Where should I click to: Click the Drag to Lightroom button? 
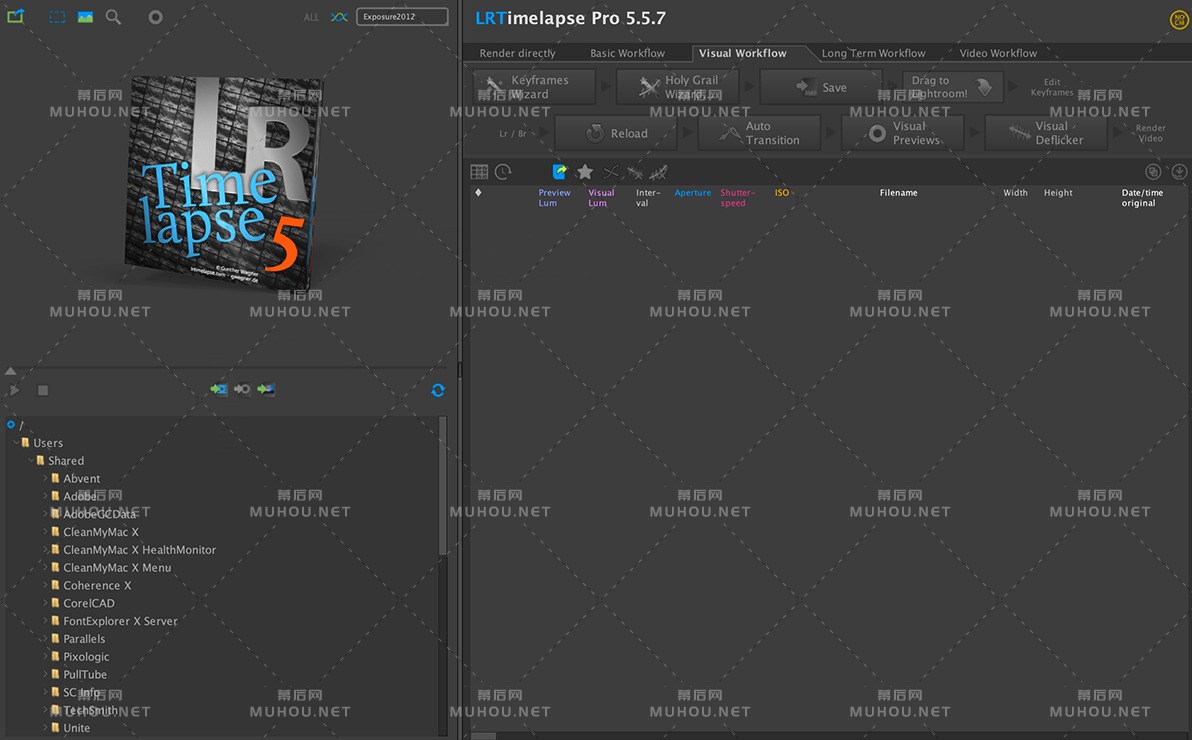point(953,87)
